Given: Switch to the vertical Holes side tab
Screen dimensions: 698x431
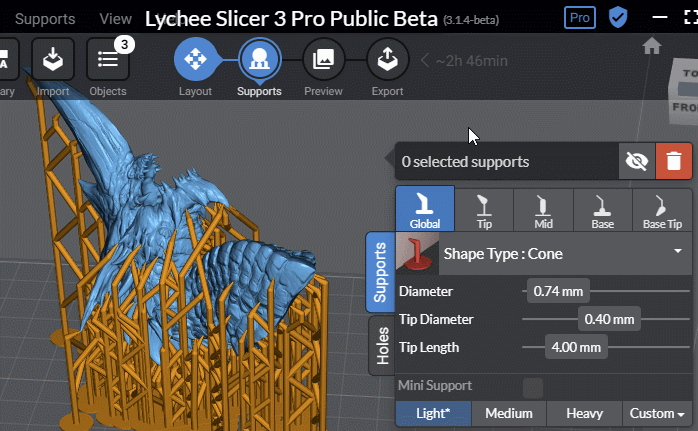Looking at the screenshot, I should click(382, 346).
